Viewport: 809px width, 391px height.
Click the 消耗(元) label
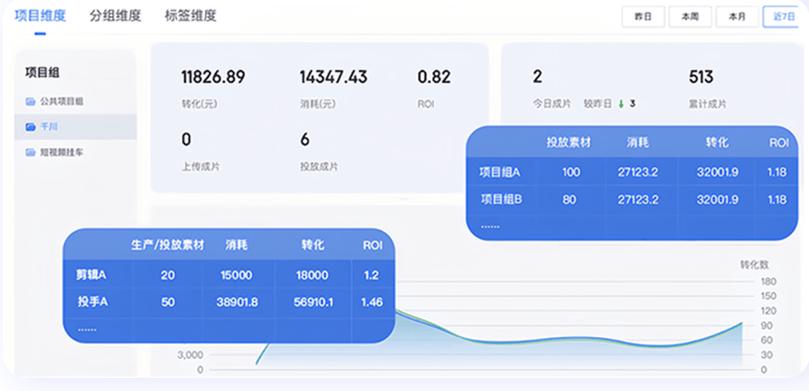(318, 104)
